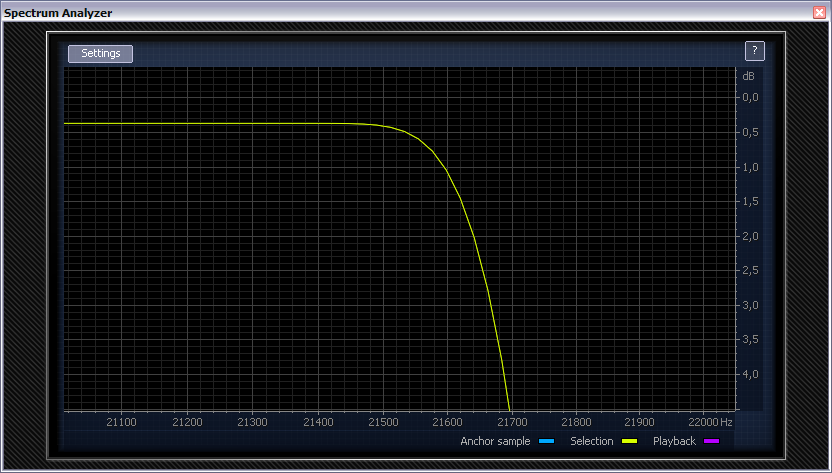Click the Playback legend label

pyautogui.click(x=674, y=441)
